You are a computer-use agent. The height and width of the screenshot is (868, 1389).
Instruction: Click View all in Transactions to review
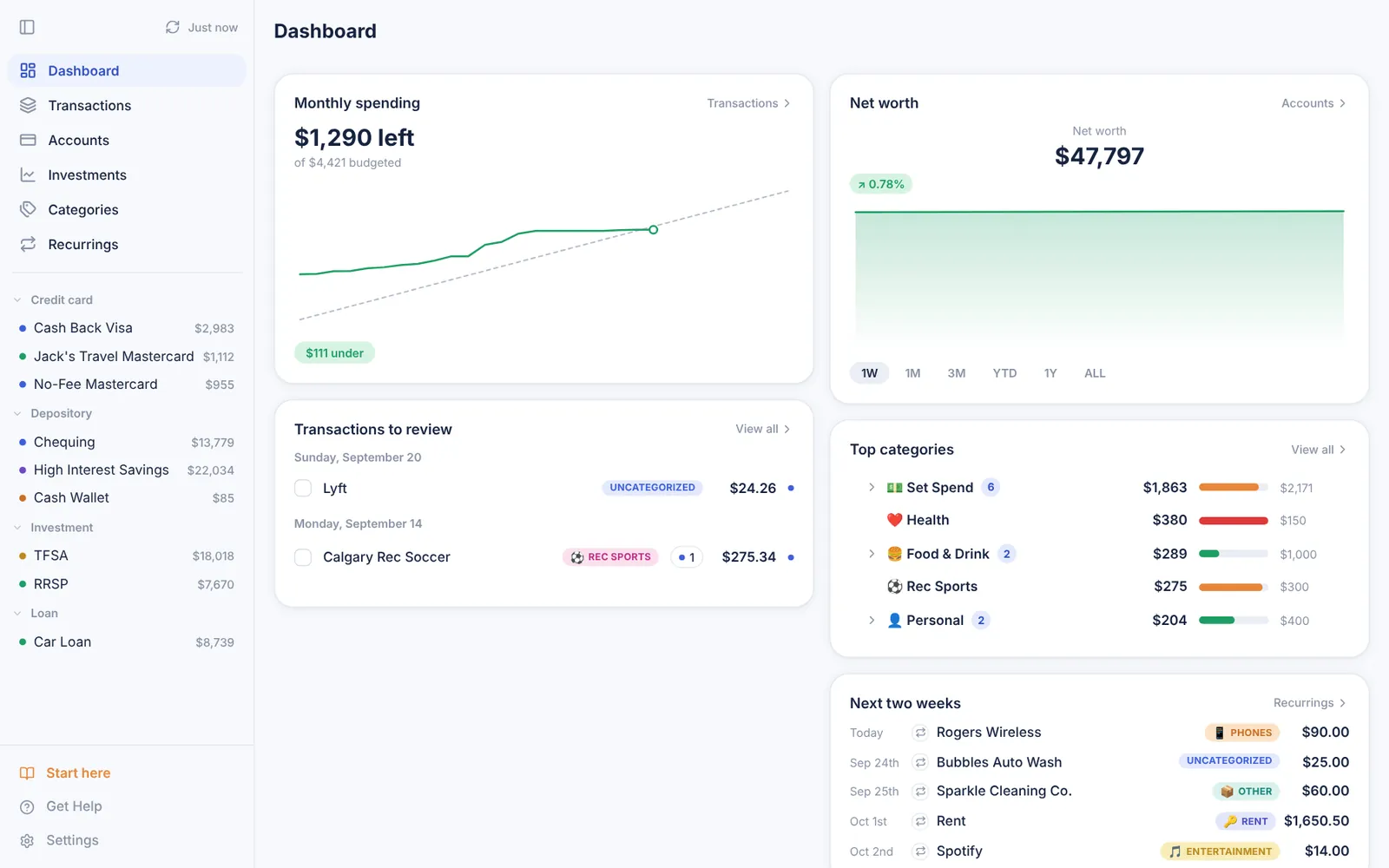[763, 429]
